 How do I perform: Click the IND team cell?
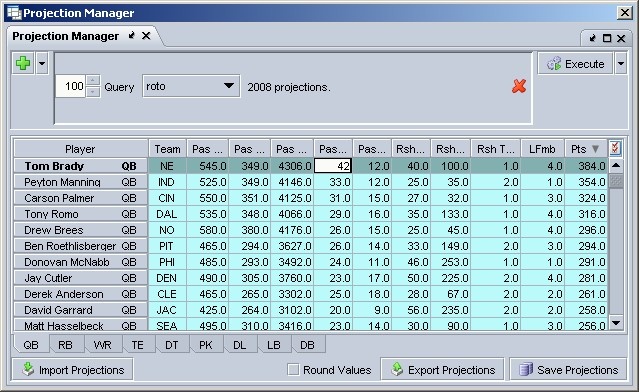pyautogui.click(x=167, y=182)
